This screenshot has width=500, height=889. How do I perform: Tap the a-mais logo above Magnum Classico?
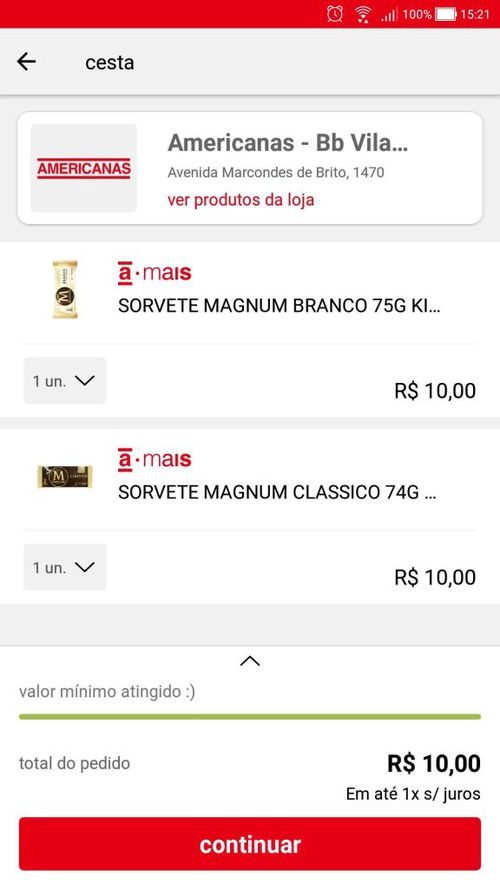click(154, 460)
